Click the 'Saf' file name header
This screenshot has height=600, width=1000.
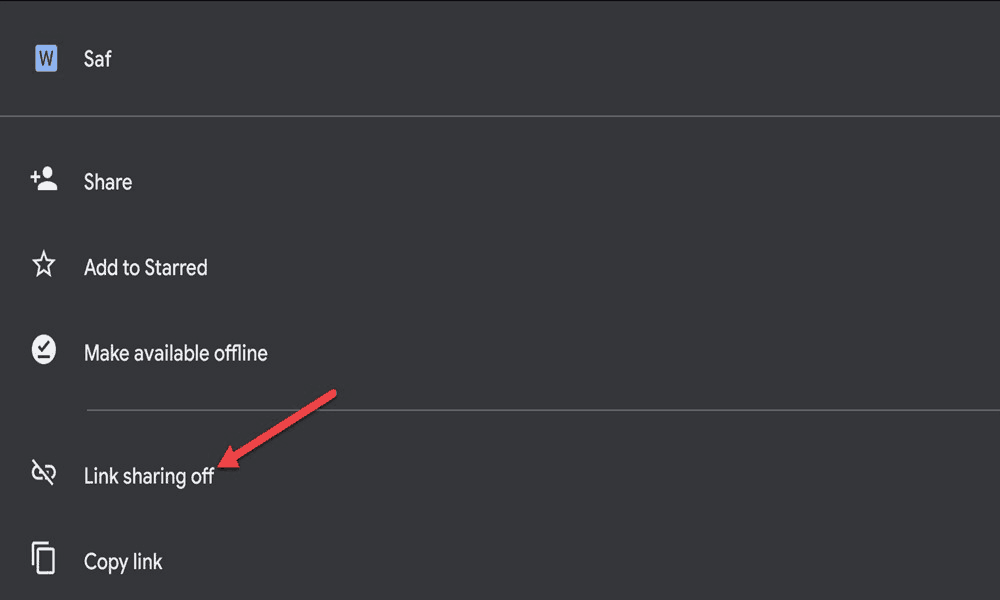[x=98, y=59]
